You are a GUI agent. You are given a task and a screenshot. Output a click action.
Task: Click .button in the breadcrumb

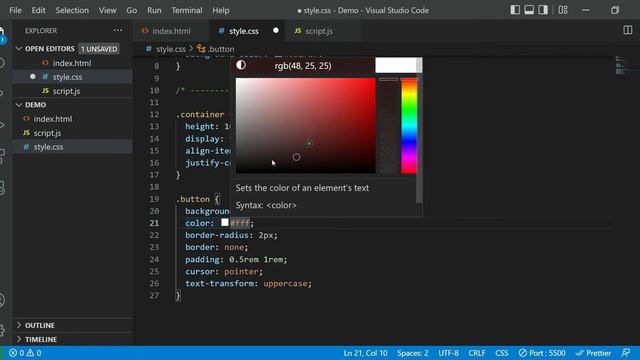(221, 49)
